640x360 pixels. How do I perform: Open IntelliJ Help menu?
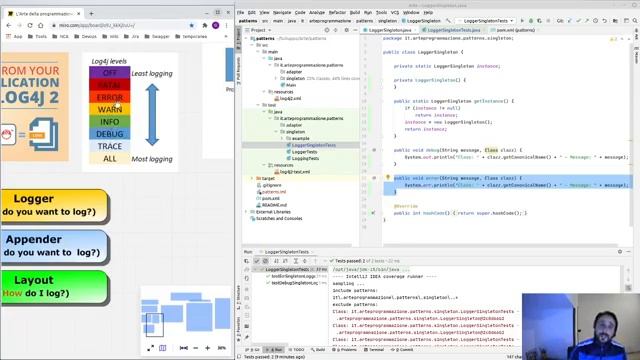pos(428,13)
